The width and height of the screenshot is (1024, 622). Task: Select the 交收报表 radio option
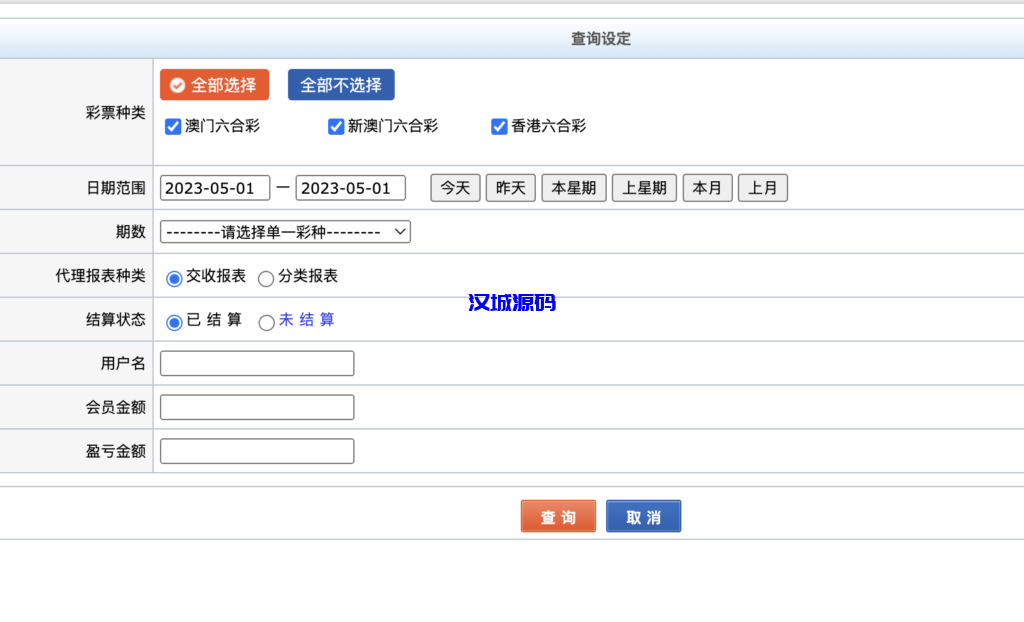click(173, 277)
